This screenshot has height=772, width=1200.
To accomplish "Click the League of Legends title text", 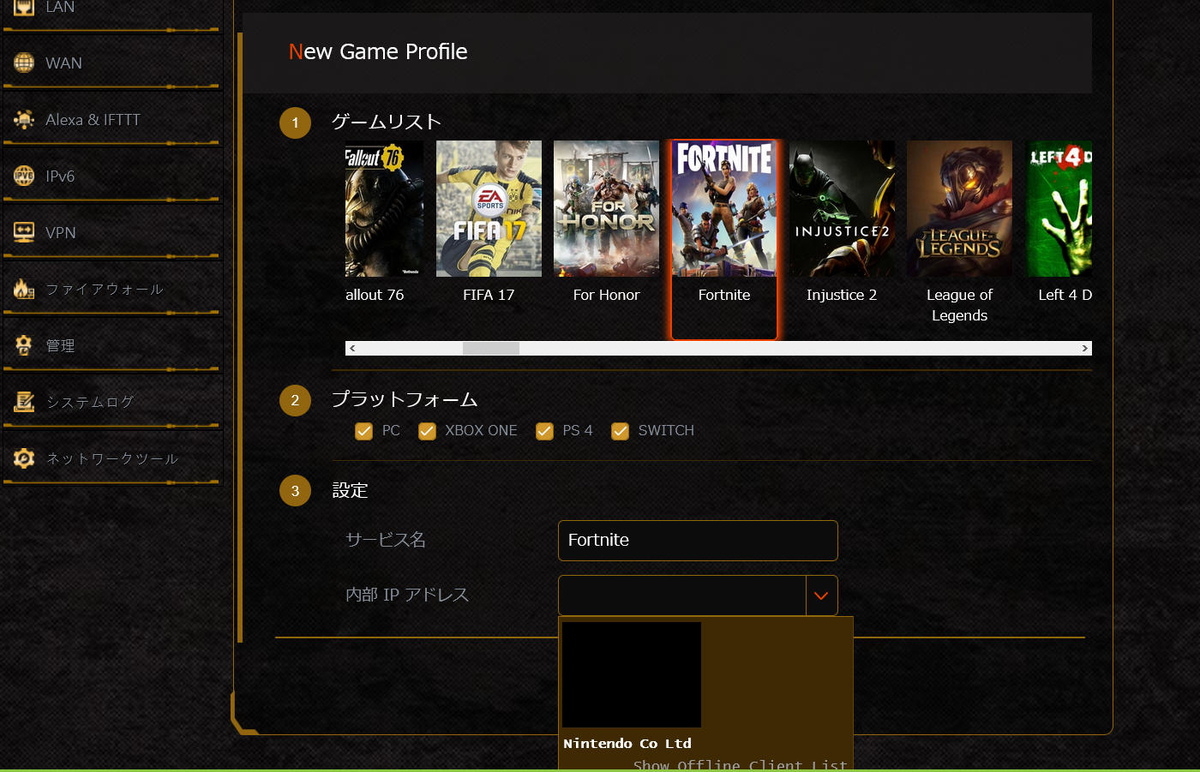I will tap(959, 305).
